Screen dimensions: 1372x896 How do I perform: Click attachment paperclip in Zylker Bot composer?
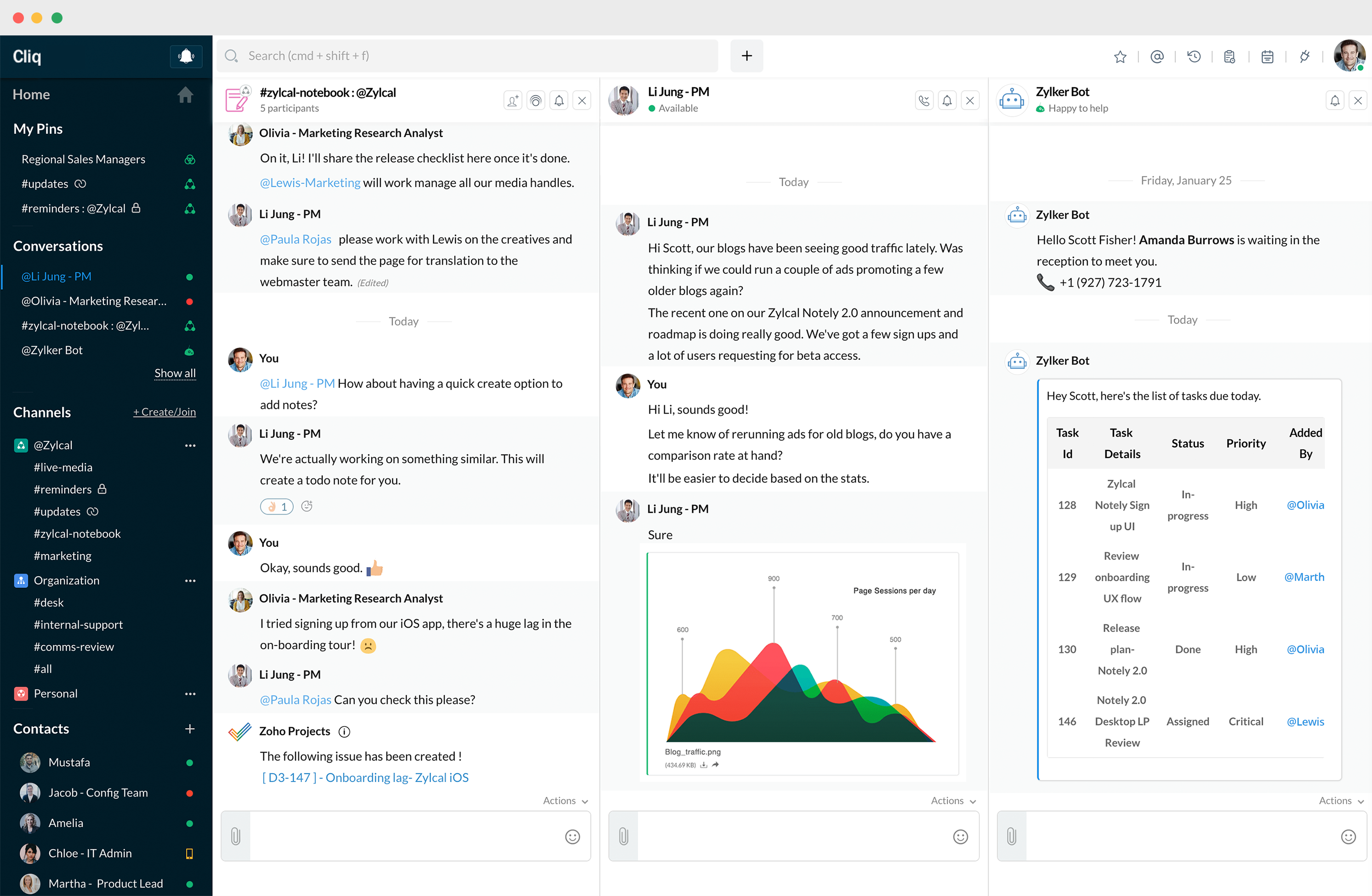pos(1012,836)
